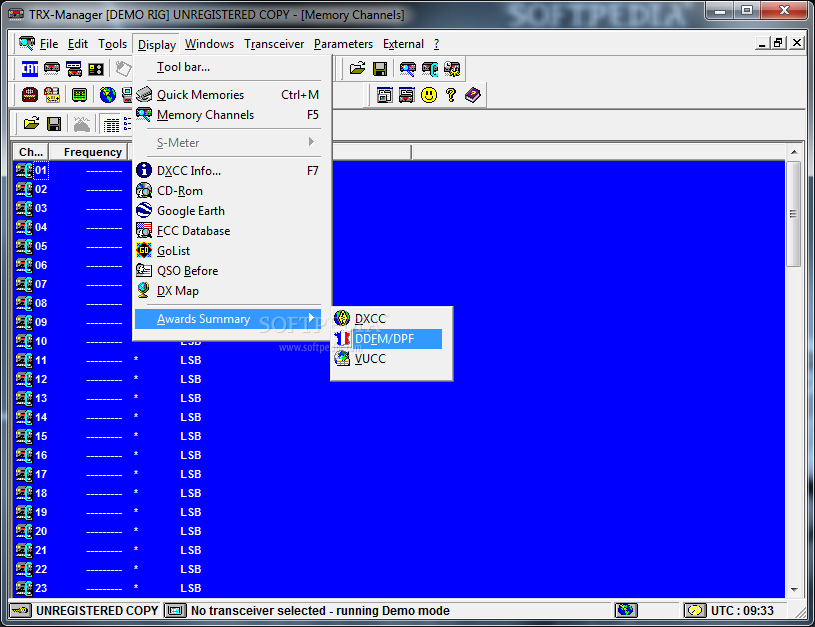The image size is (815, 627).
Task: Open the File menu
Action: 49,44
